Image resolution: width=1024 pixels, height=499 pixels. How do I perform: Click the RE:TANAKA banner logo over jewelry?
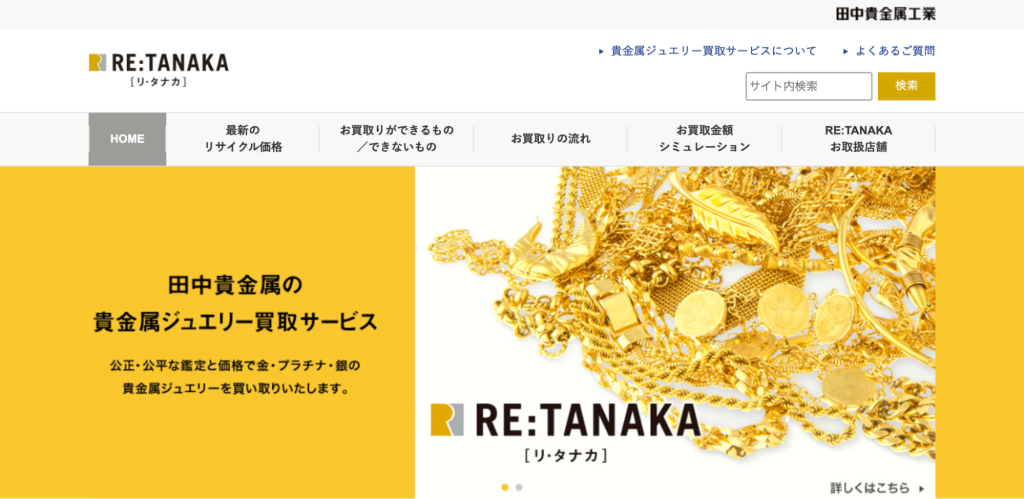pyautogui.click(x=565, y=433)
